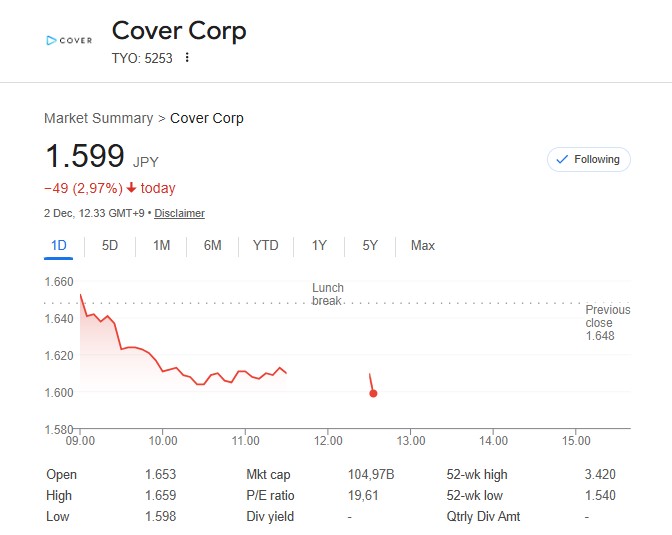Screen dimensions: 672x535
Task: Click the 09.00 time axis label
Action: 80,441
